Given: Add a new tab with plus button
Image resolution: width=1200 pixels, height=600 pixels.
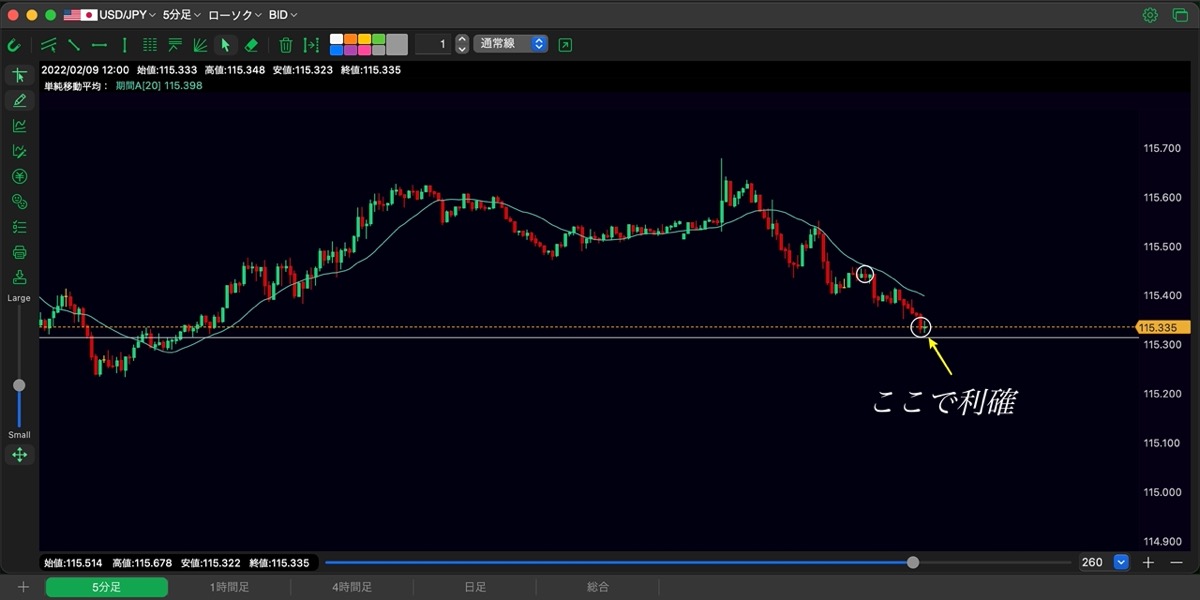Looking at the screenshot, I should [x=23, y=587].
